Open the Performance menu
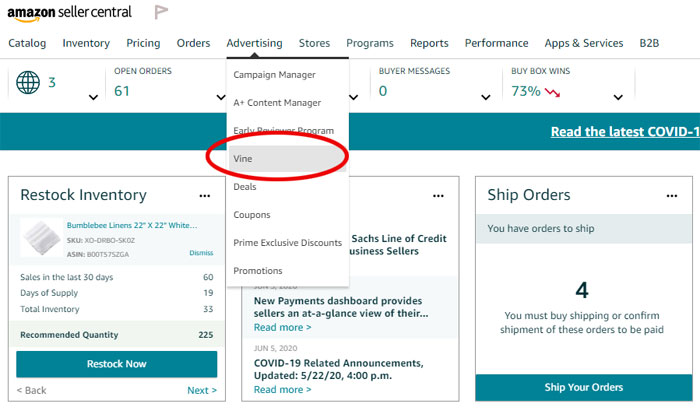Screen dimensions: 700x414 [x=496, y=43]
